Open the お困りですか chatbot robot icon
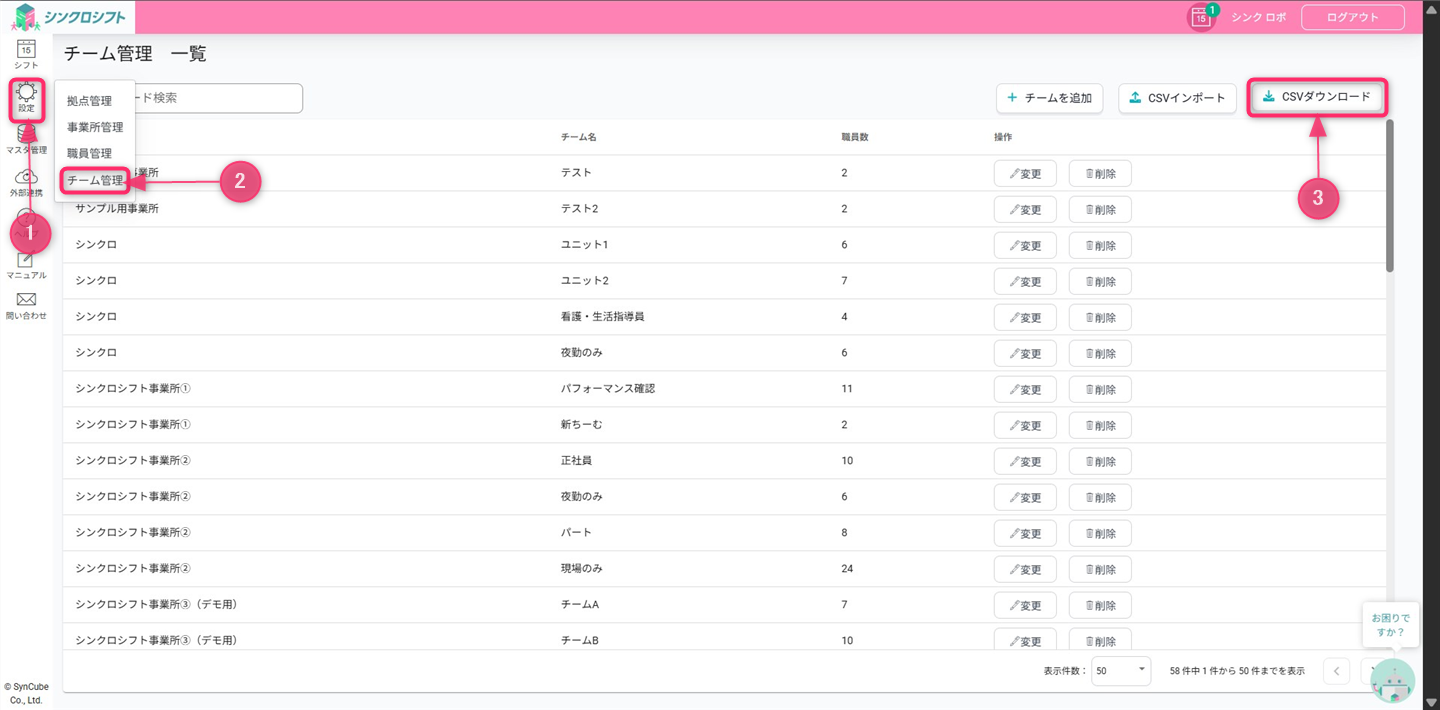This screenshot has height=710, width=1440. (1392, 679)
